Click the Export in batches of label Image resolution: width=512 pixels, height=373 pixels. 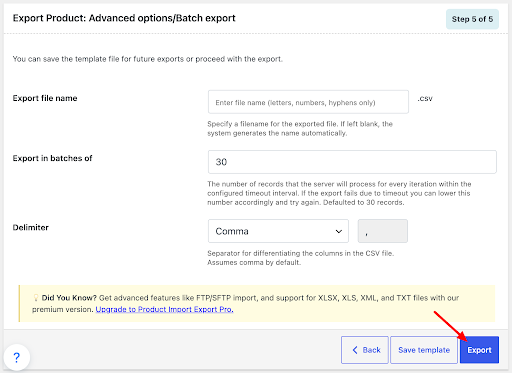pos(52,158)
